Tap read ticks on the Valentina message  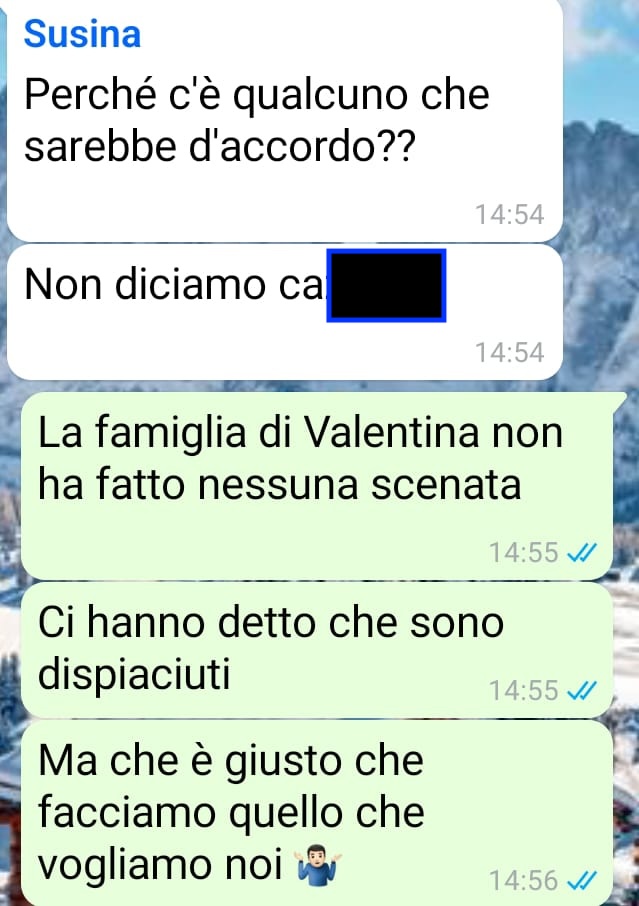click(x=582, y=552)
